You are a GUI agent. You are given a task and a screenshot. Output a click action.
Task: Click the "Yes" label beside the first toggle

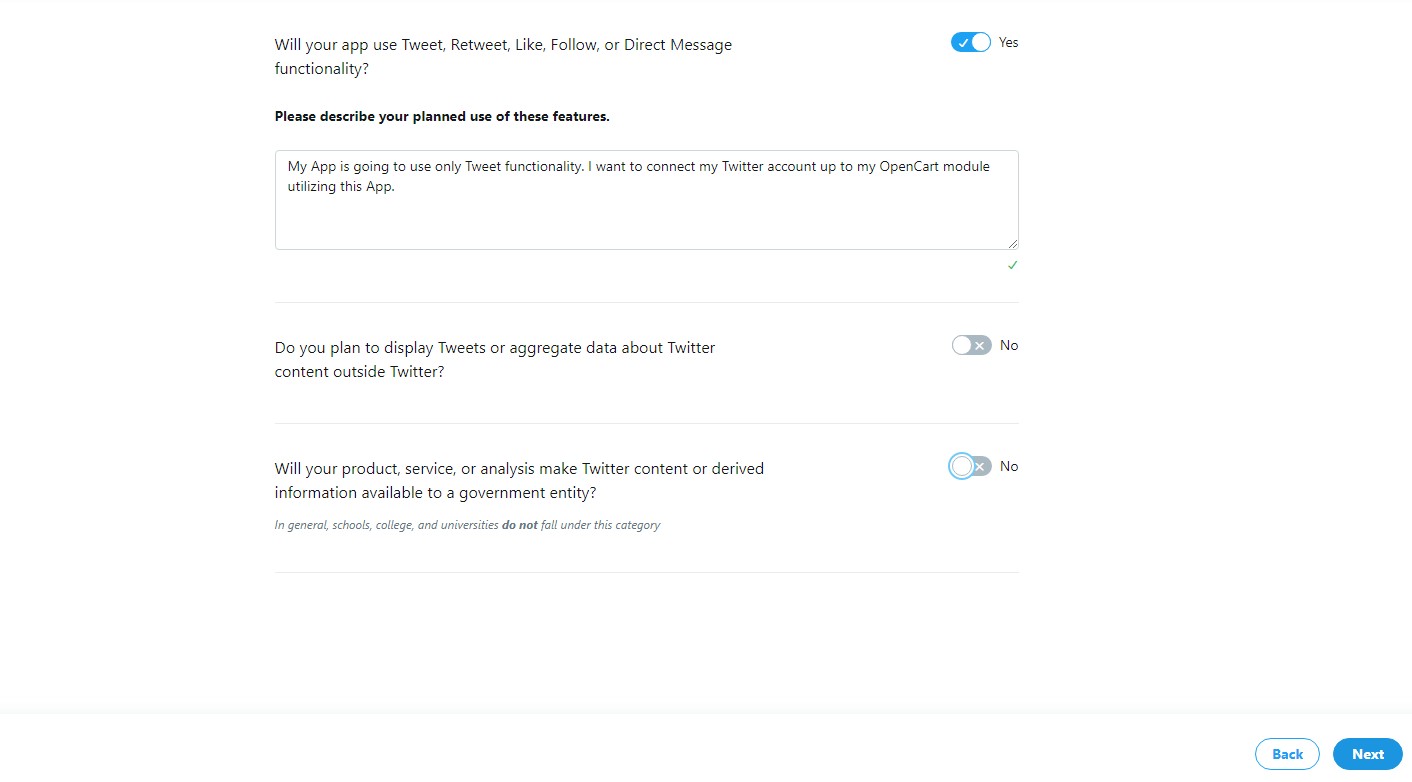coord(1008,42)
